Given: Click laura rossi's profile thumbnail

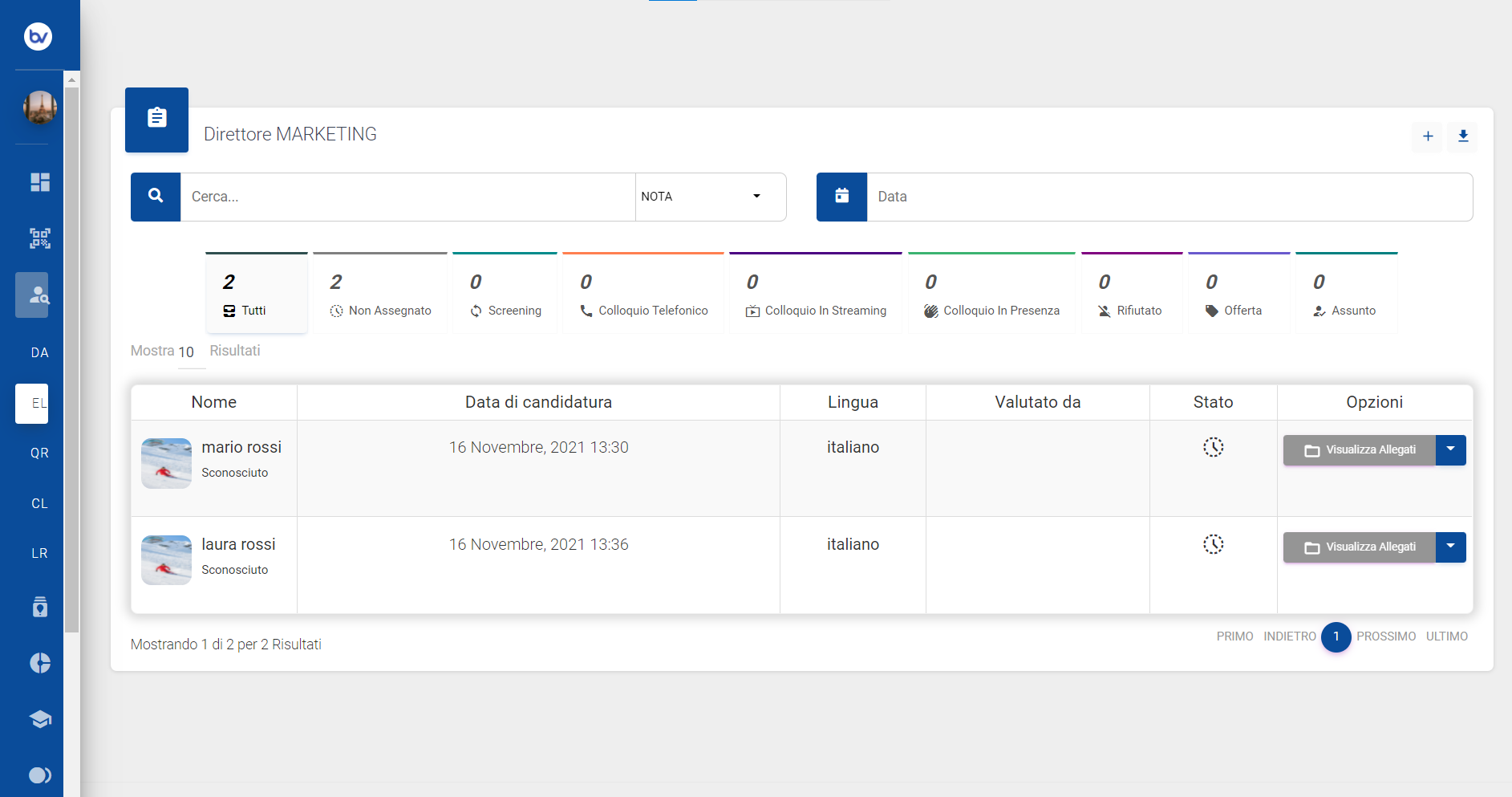Looking at the screenshot, I should tap(166, 559).
